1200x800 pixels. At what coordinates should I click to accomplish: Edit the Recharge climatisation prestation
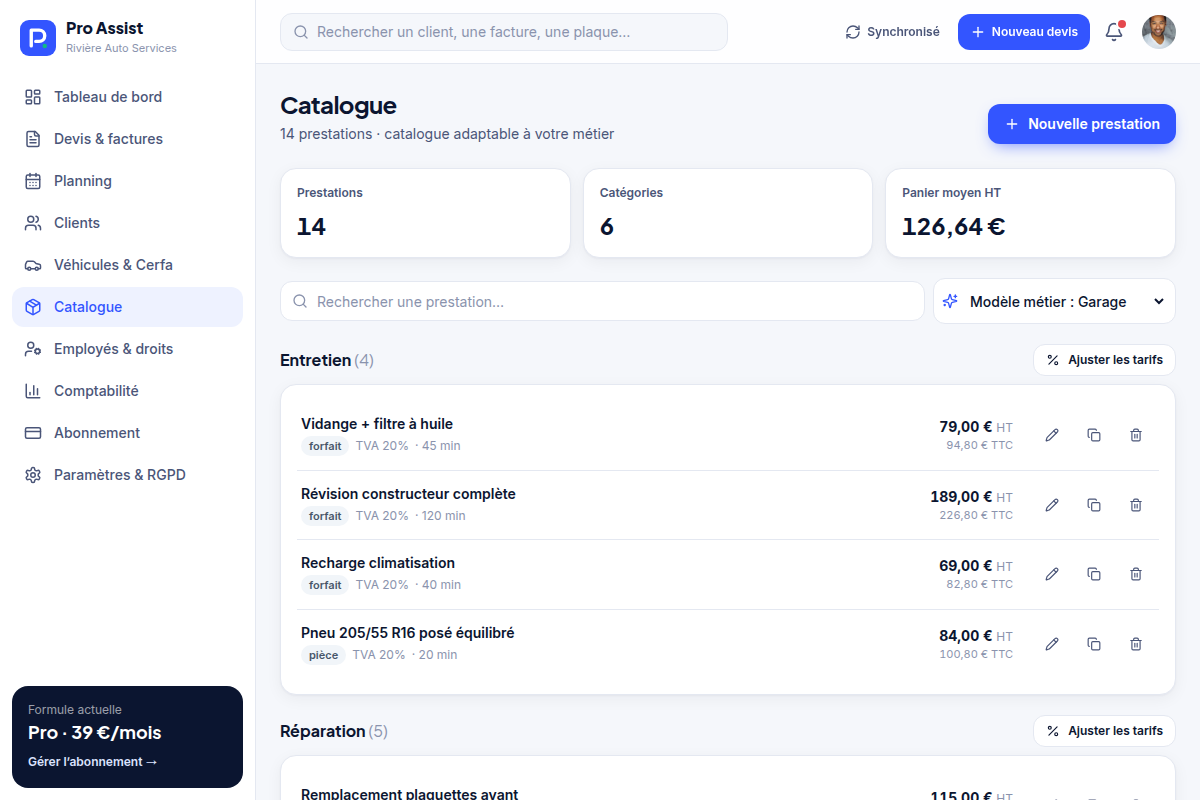1052,574
